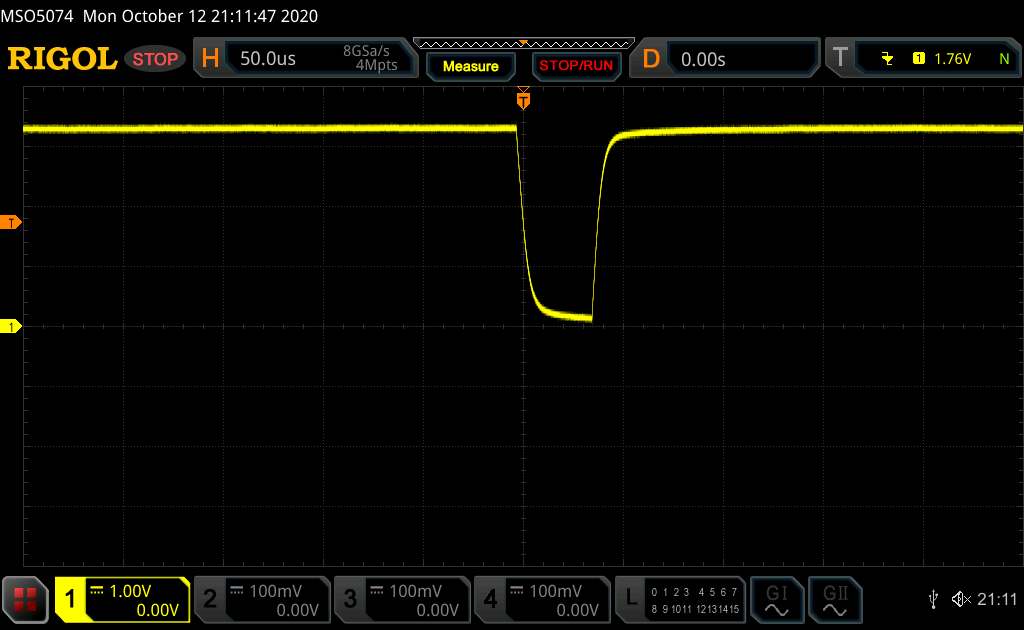Screen dimensions: 1024x630
Task: Click the USB connection status icon
Action: [x=933, y=599]
